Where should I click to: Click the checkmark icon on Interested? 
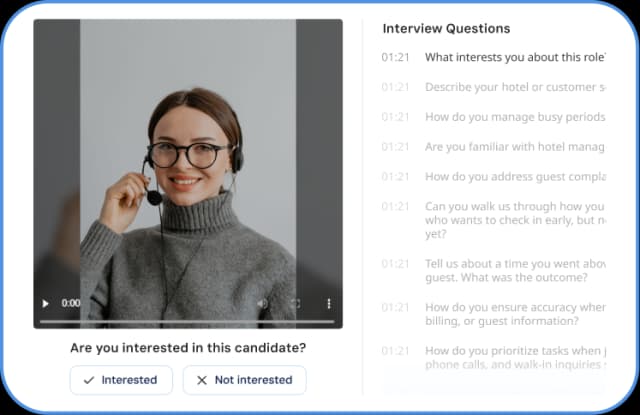click(x=89, y=380)
